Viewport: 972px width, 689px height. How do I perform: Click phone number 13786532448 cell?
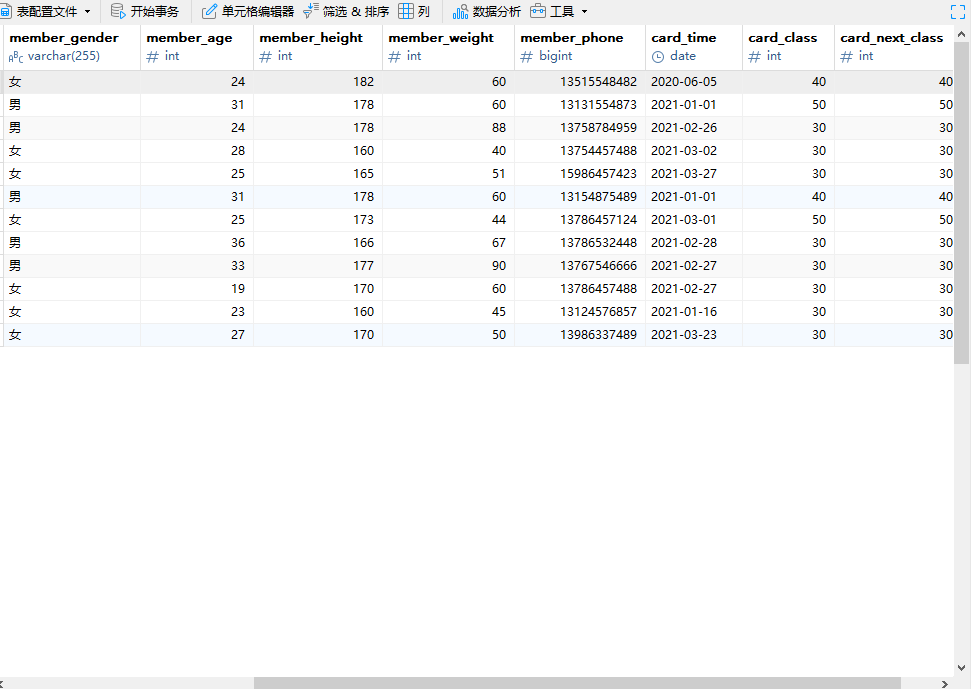580,242
